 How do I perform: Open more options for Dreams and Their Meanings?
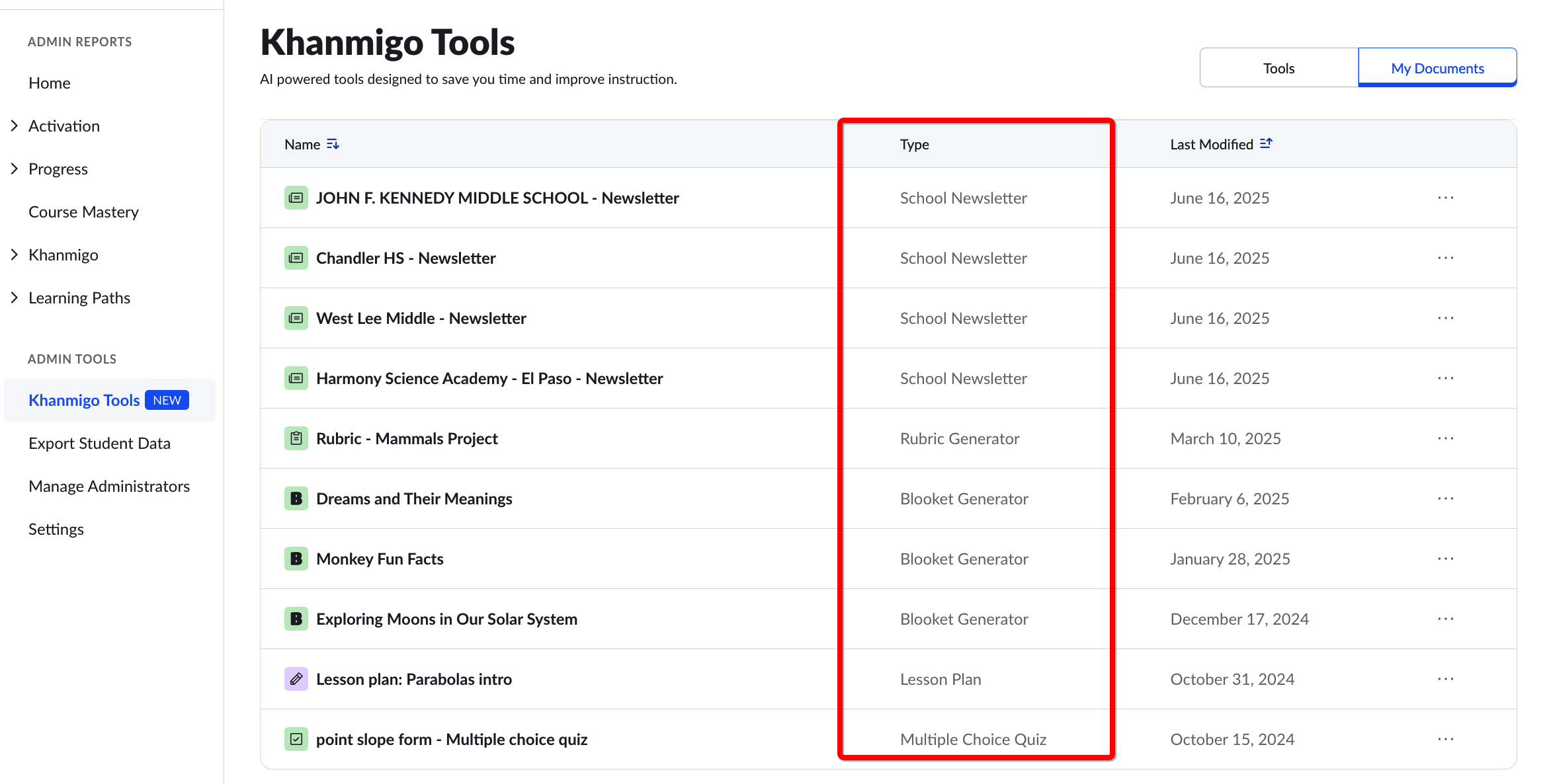(1446, 498)
